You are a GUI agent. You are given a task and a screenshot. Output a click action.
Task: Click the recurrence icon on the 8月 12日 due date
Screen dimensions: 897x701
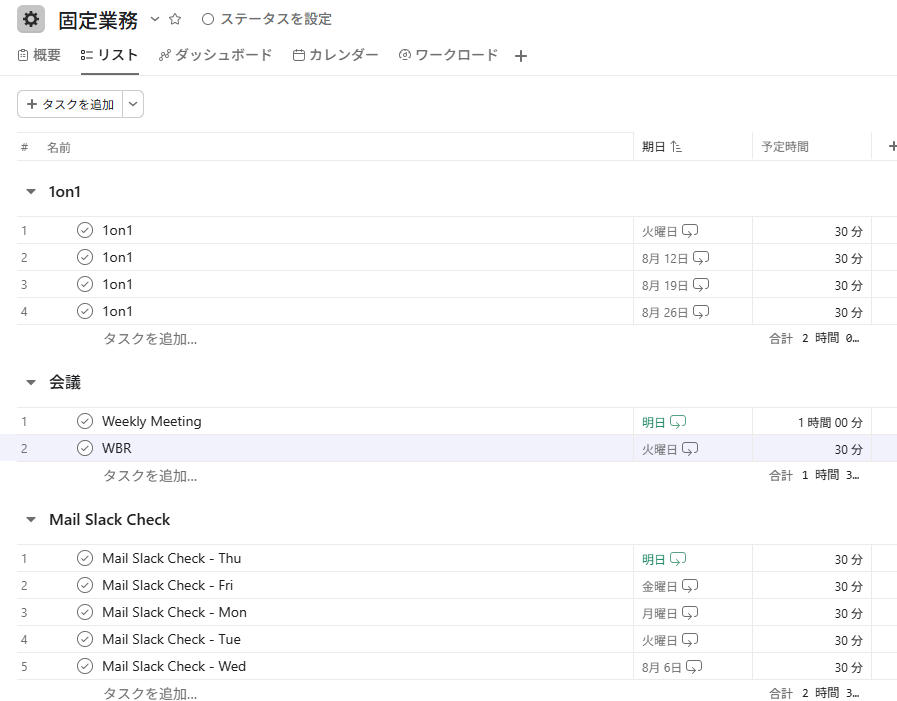[x=701, y=258]
